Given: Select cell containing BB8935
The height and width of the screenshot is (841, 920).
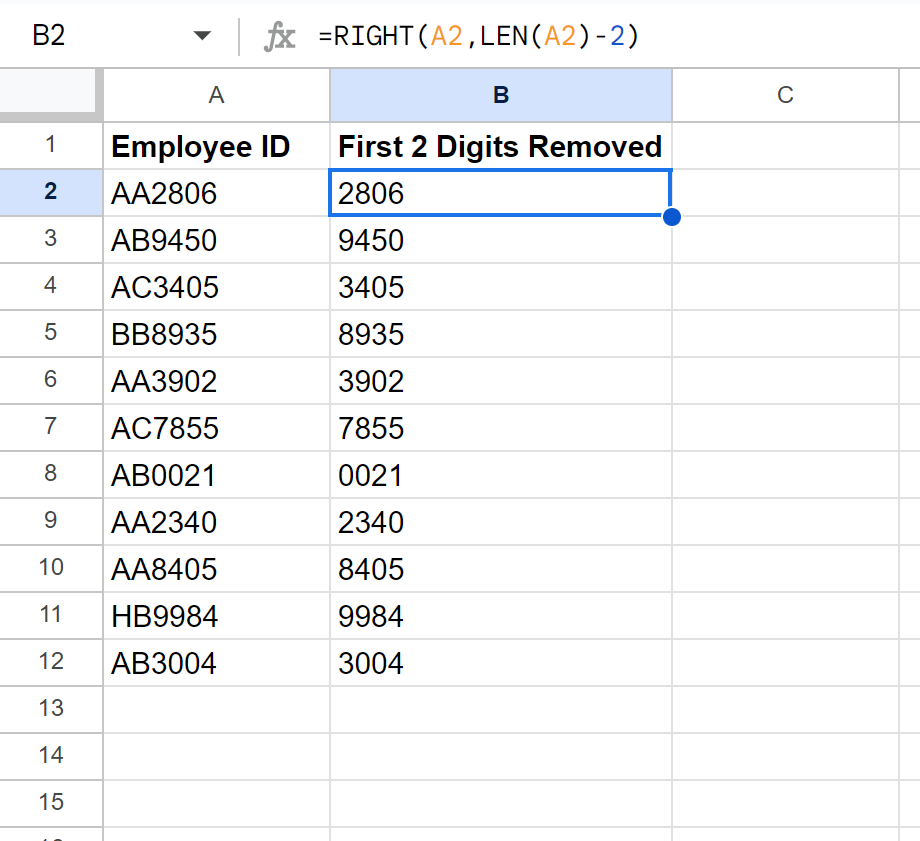Looking at the screenshot, I should (x=217, y=333).
